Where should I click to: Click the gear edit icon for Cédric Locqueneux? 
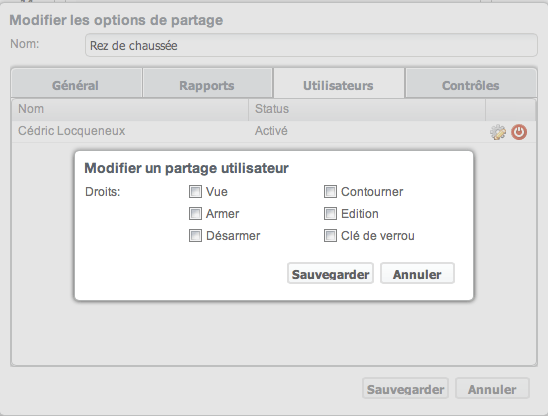[498, 132]
